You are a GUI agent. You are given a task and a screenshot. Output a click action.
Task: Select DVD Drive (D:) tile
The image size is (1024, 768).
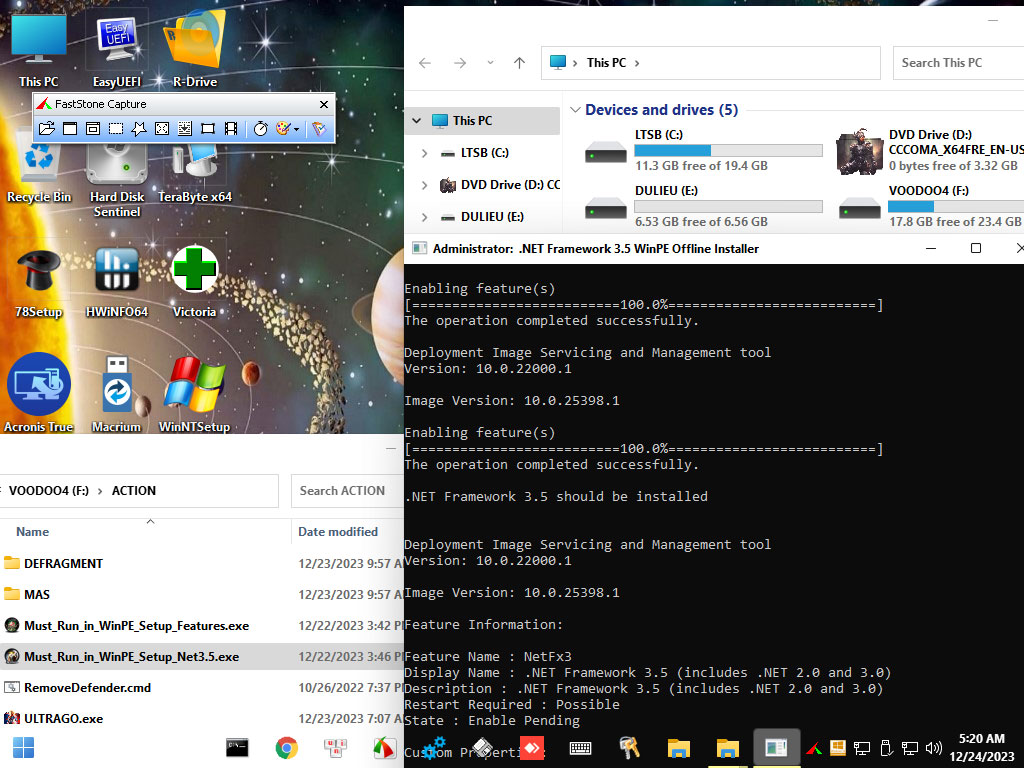pyautogui.click(x=930, y=150)
